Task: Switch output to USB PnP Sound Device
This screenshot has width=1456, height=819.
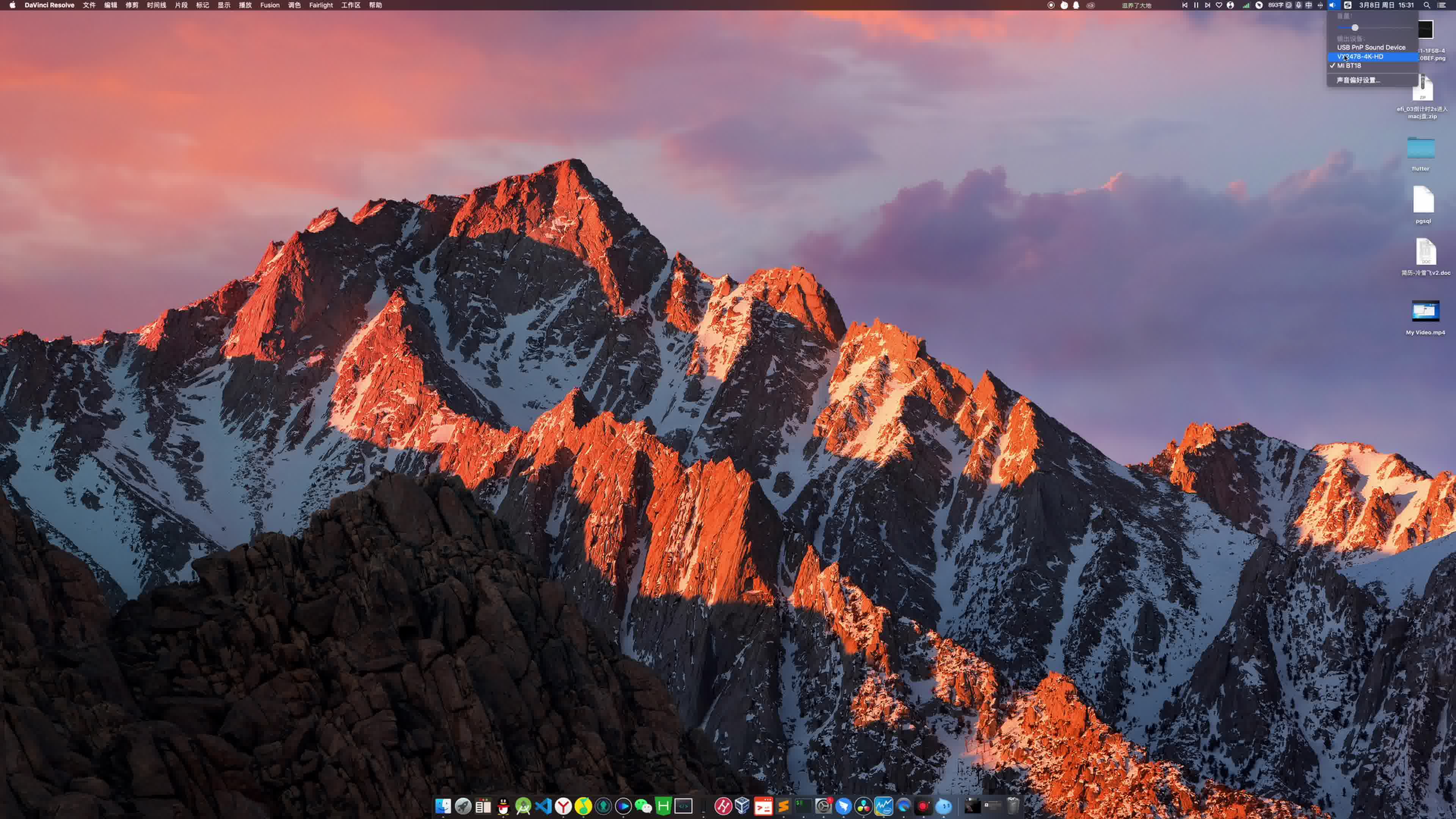Action: point(1371,47)
